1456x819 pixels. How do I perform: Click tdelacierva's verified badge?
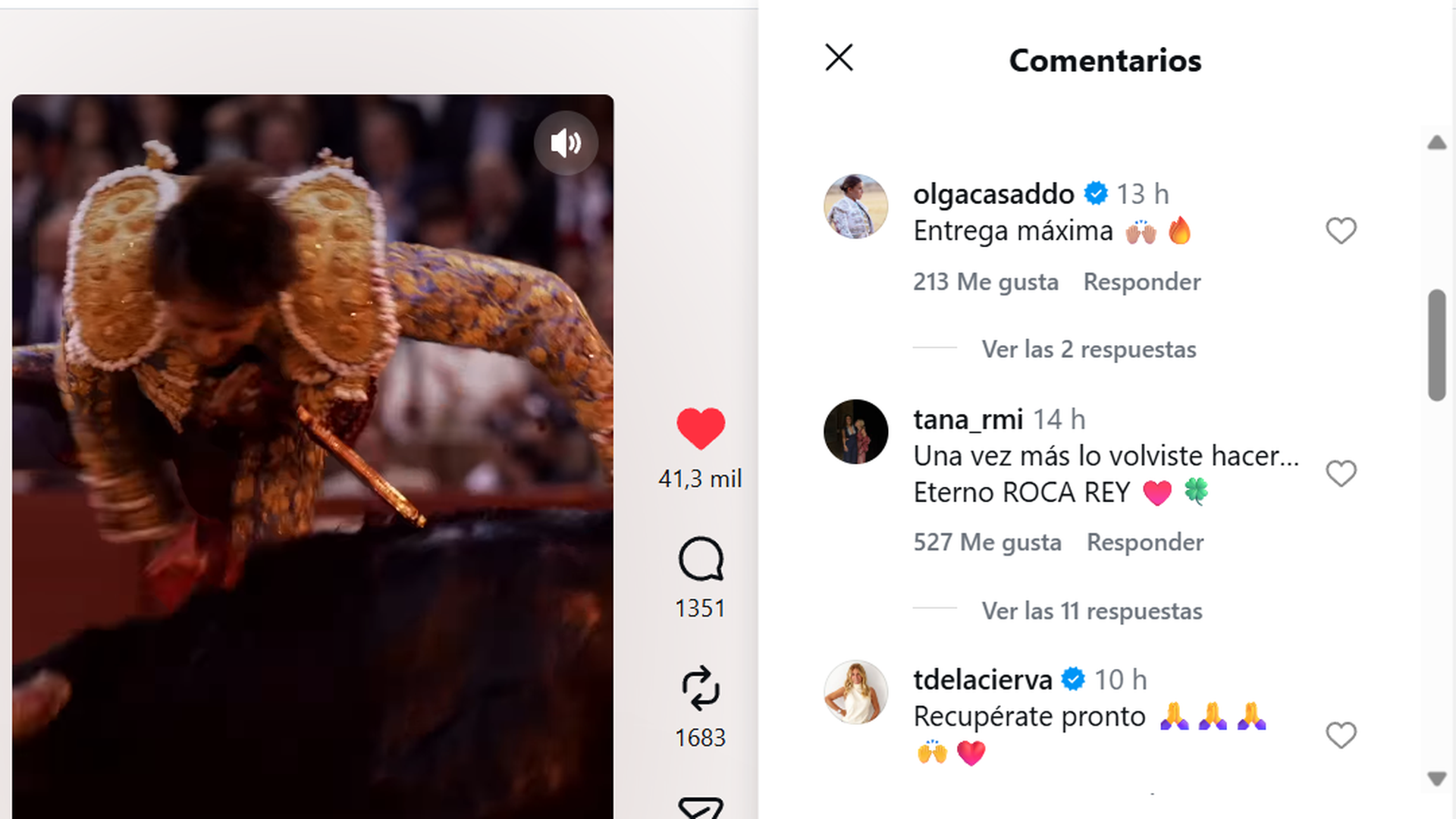point(1074,679)
